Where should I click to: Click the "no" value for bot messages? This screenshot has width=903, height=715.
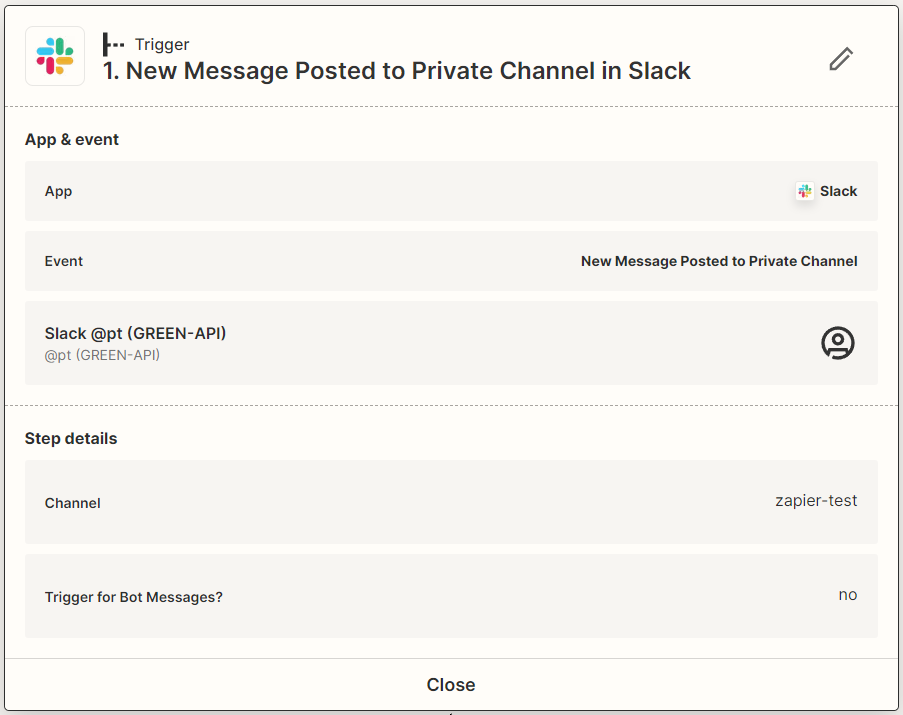[x=848, y=594]
